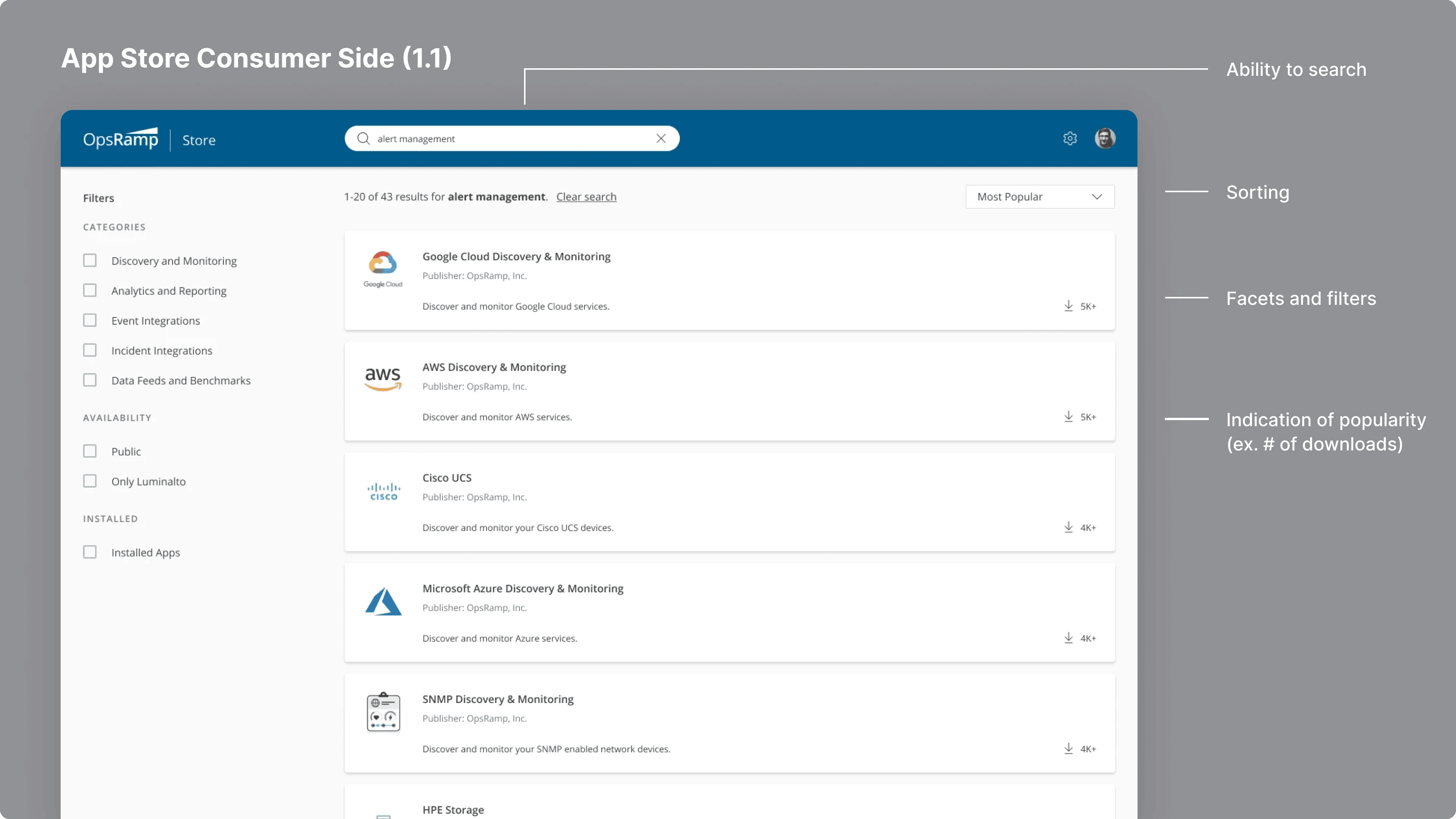1456x819 pixels.
Task: Click the AWS logo icon
Action: [x=383, y=379]
